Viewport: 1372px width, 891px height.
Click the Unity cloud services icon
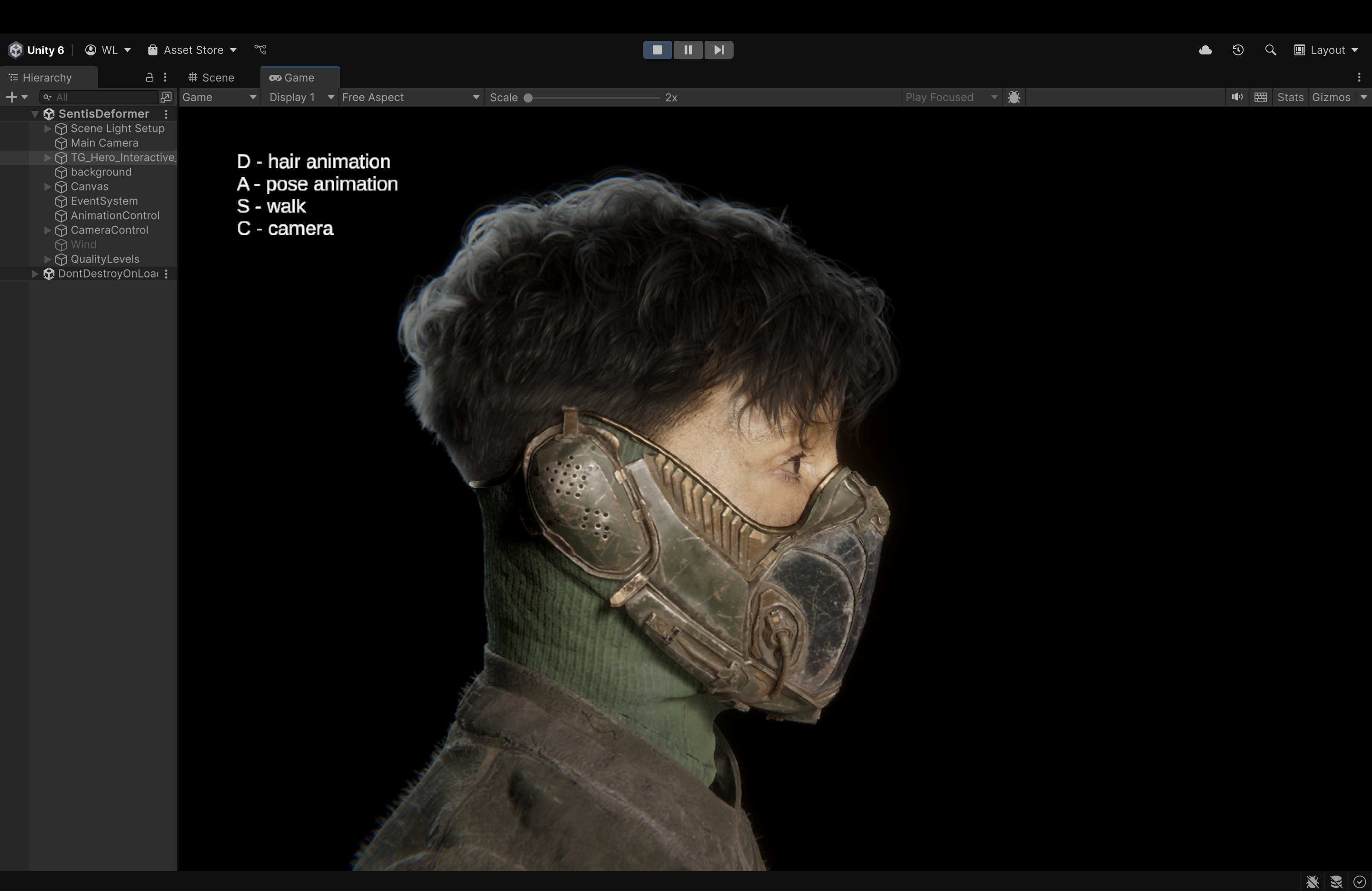point(1205,50)
